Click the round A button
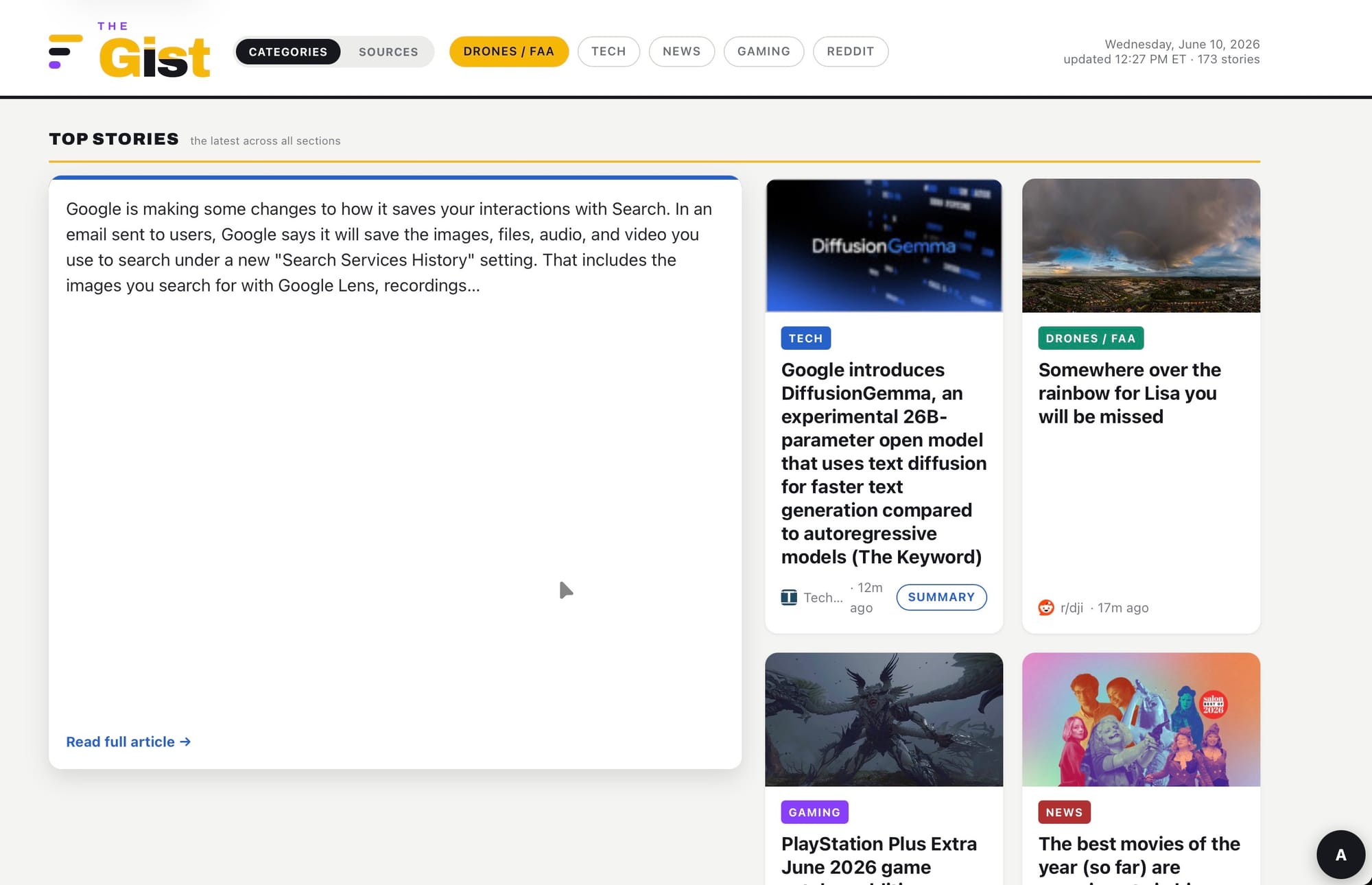Screen dimensions: 1372x885 tap(1340, 854)
